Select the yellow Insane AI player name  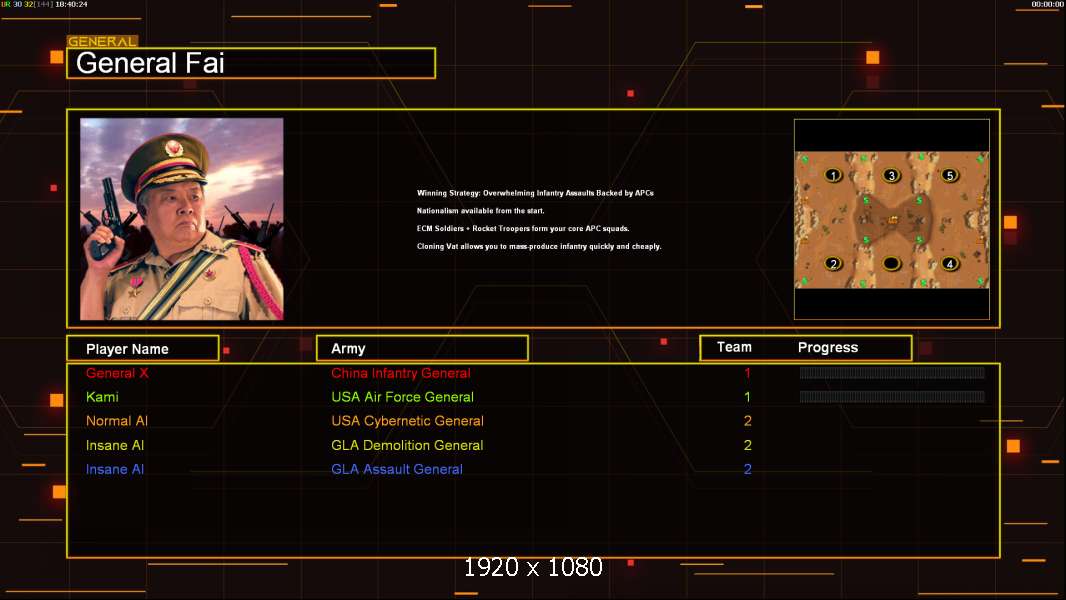(115, 445)
